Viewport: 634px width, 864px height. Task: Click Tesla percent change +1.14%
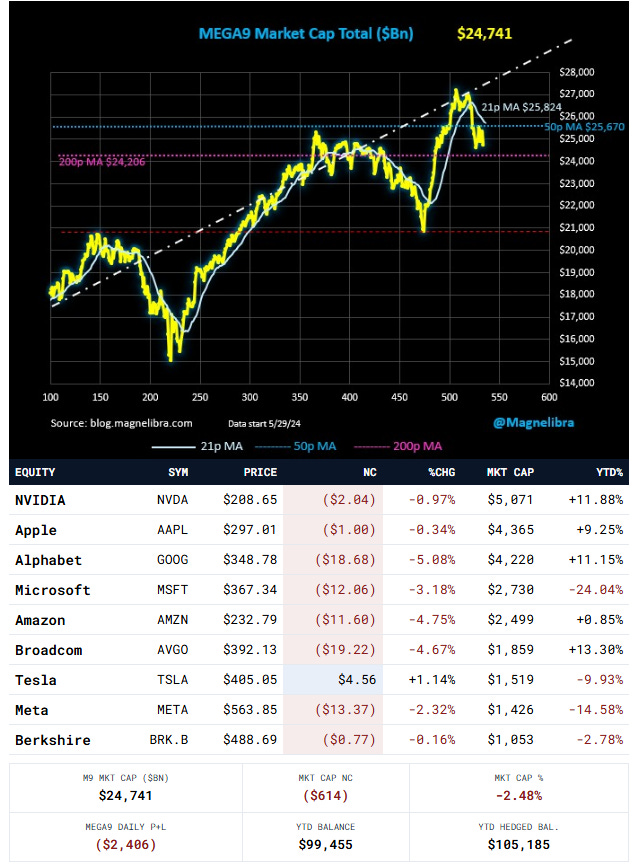[x=432, y=680]
